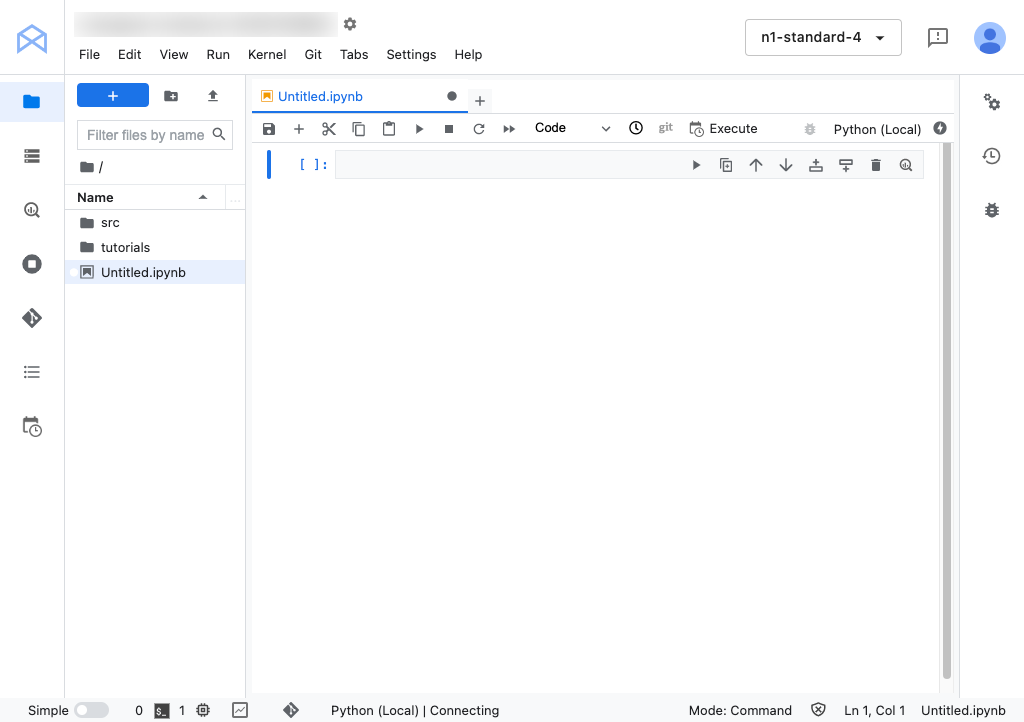The width and height of the screenshot is (1024, 722).
Task: Move the cell down with the arrow icon
Action: (786, 165)
